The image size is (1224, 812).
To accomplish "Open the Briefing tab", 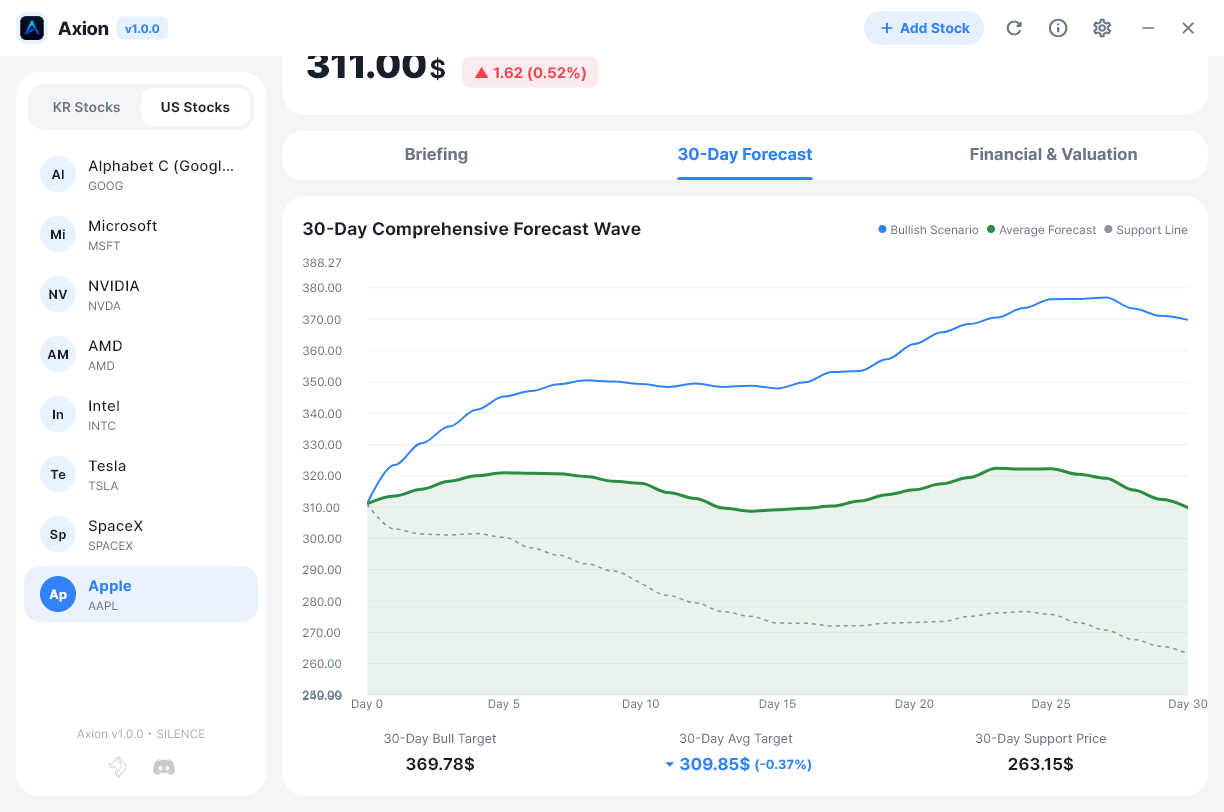I will (x=436, y=155).
